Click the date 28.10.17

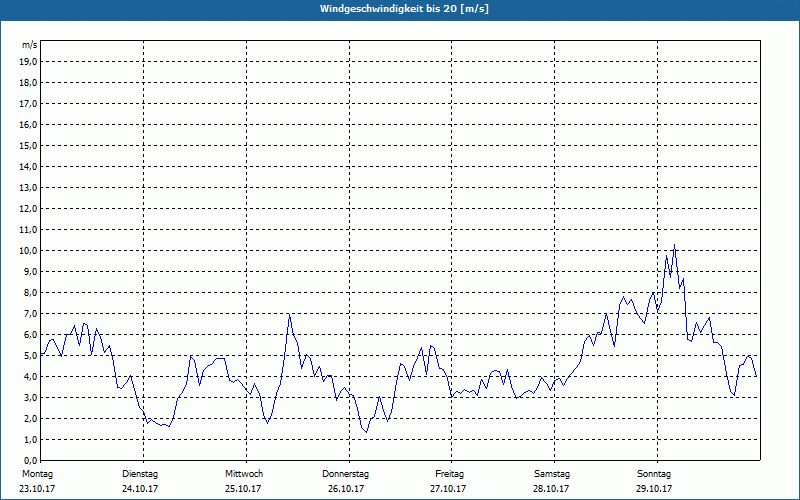(x=551, y=489)
